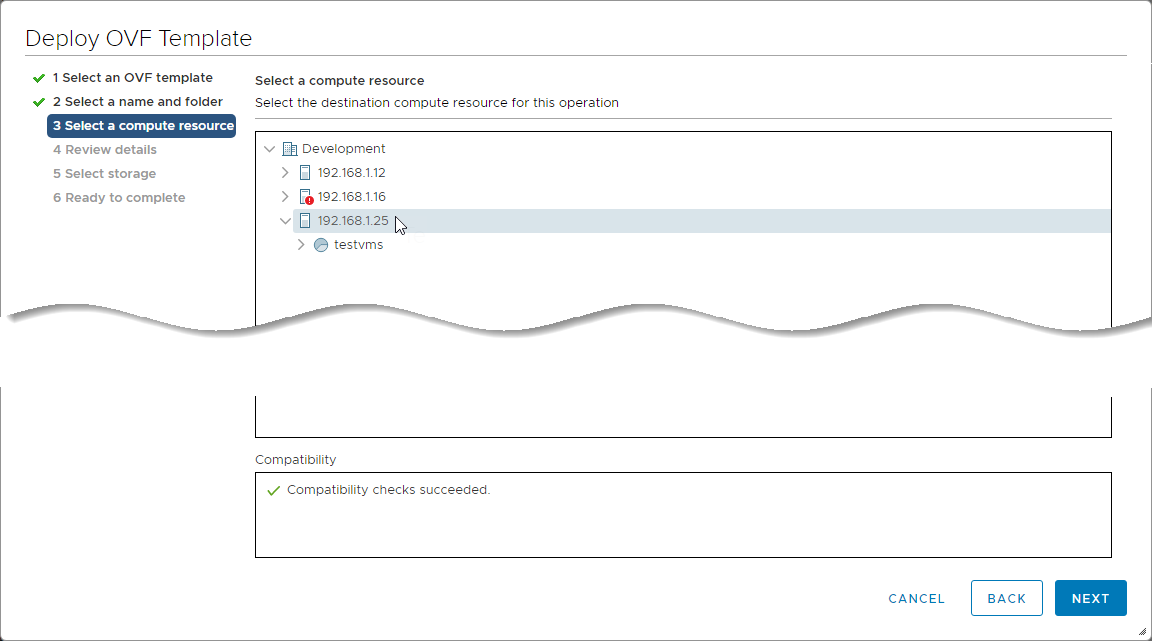Viewport: 1152px width, 641px height.
Task: Click the error-flagged host icon for 192.168.1.16
Action: point(306,197)
